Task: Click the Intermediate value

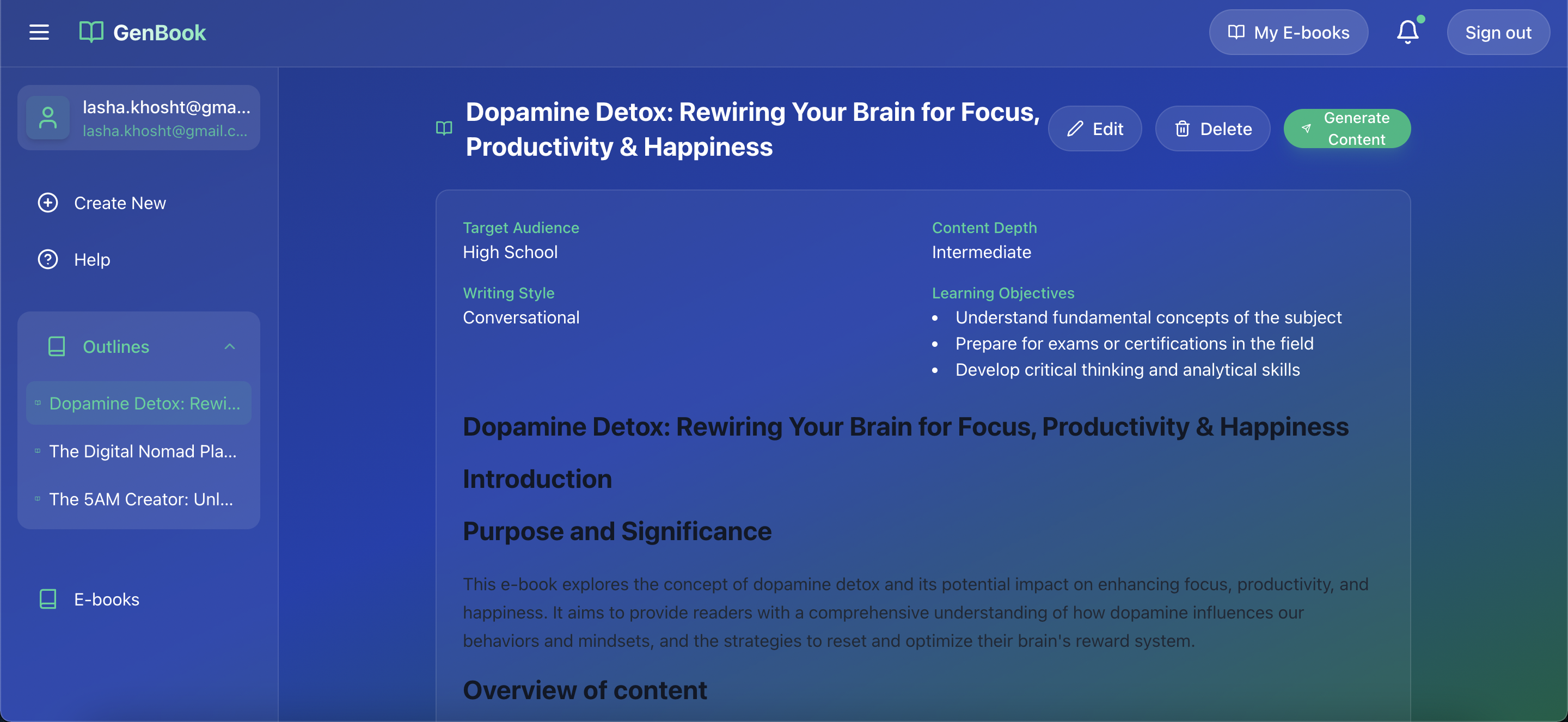Action: point(981,252)
